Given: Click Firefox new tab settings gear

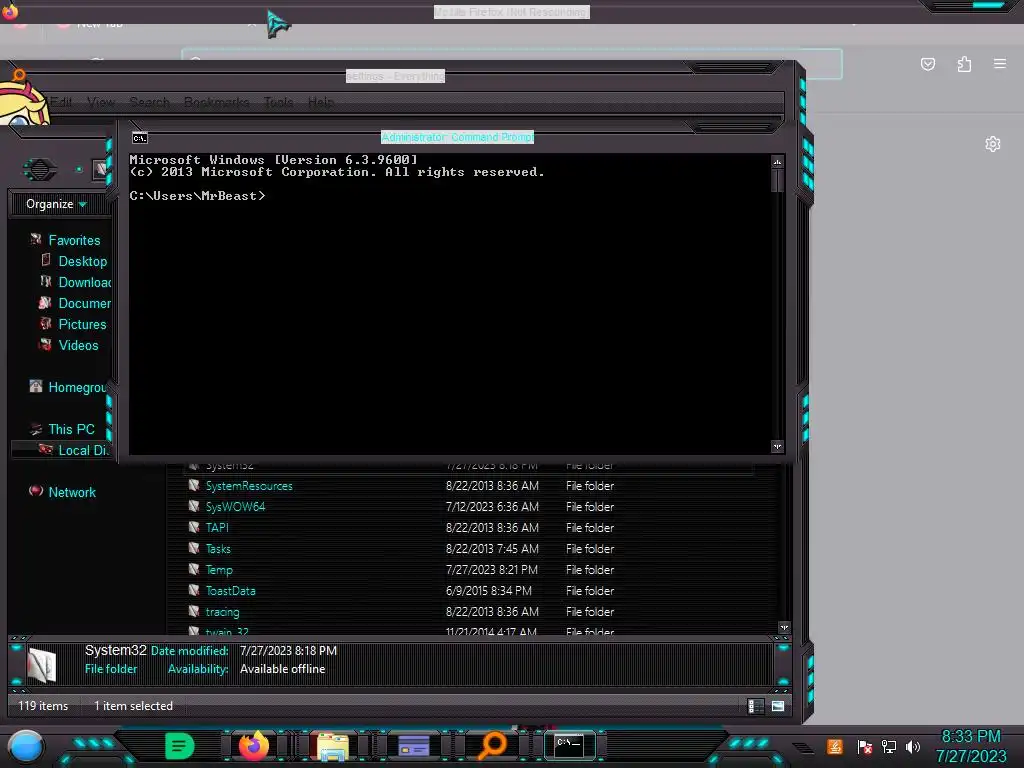Looking at the screenshot, I should point(993,144).
